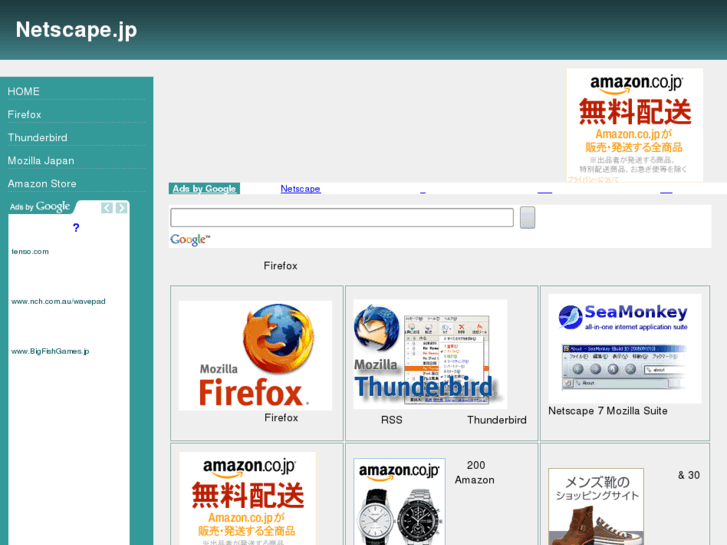Screen dimensions: 727x545
Task: Click the Ads by Google sidebar label
Action: coord(40,206)
